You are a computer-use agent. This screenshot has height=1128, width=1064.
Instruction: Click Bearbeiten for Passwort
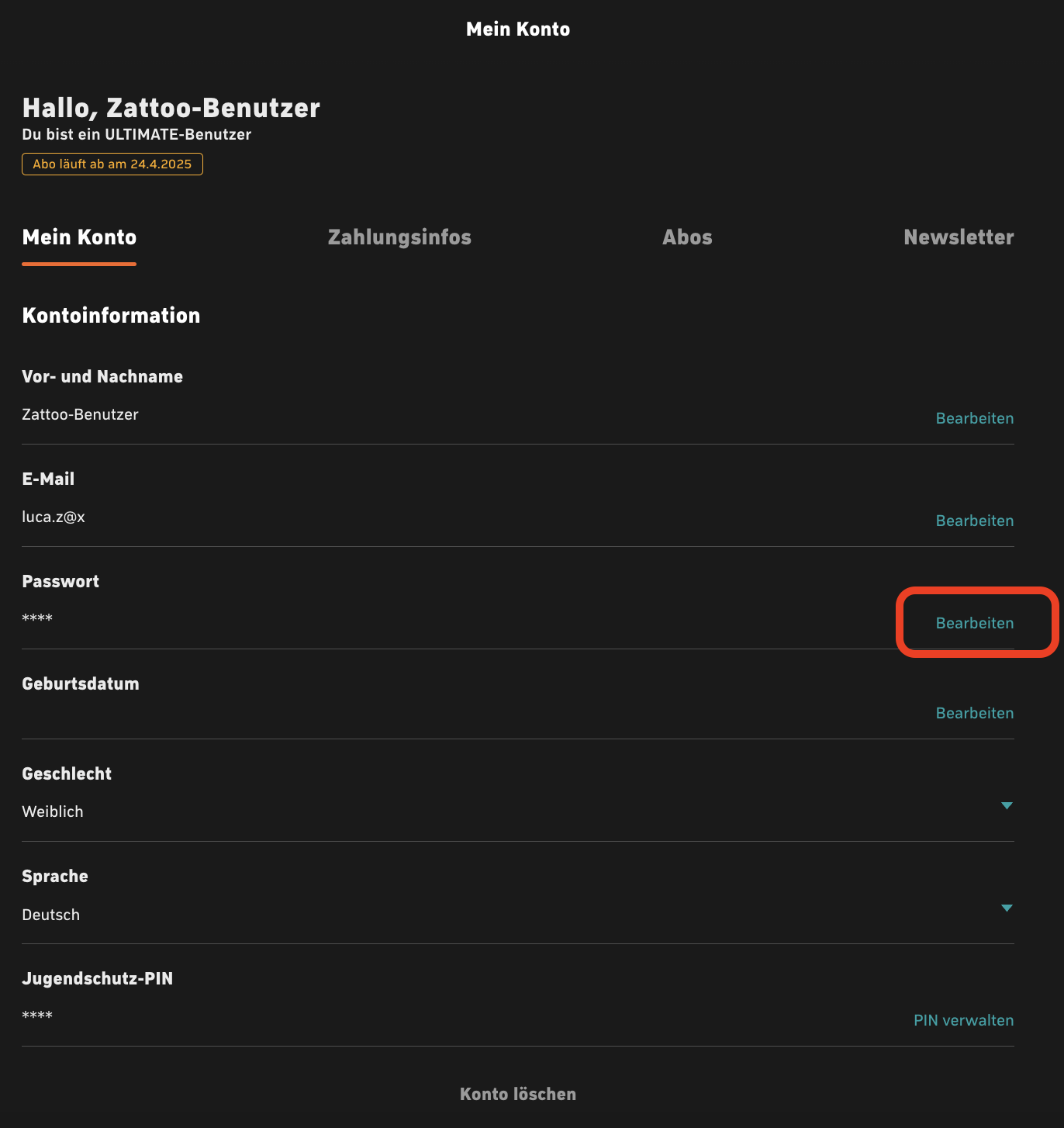[x=975, y=623]
